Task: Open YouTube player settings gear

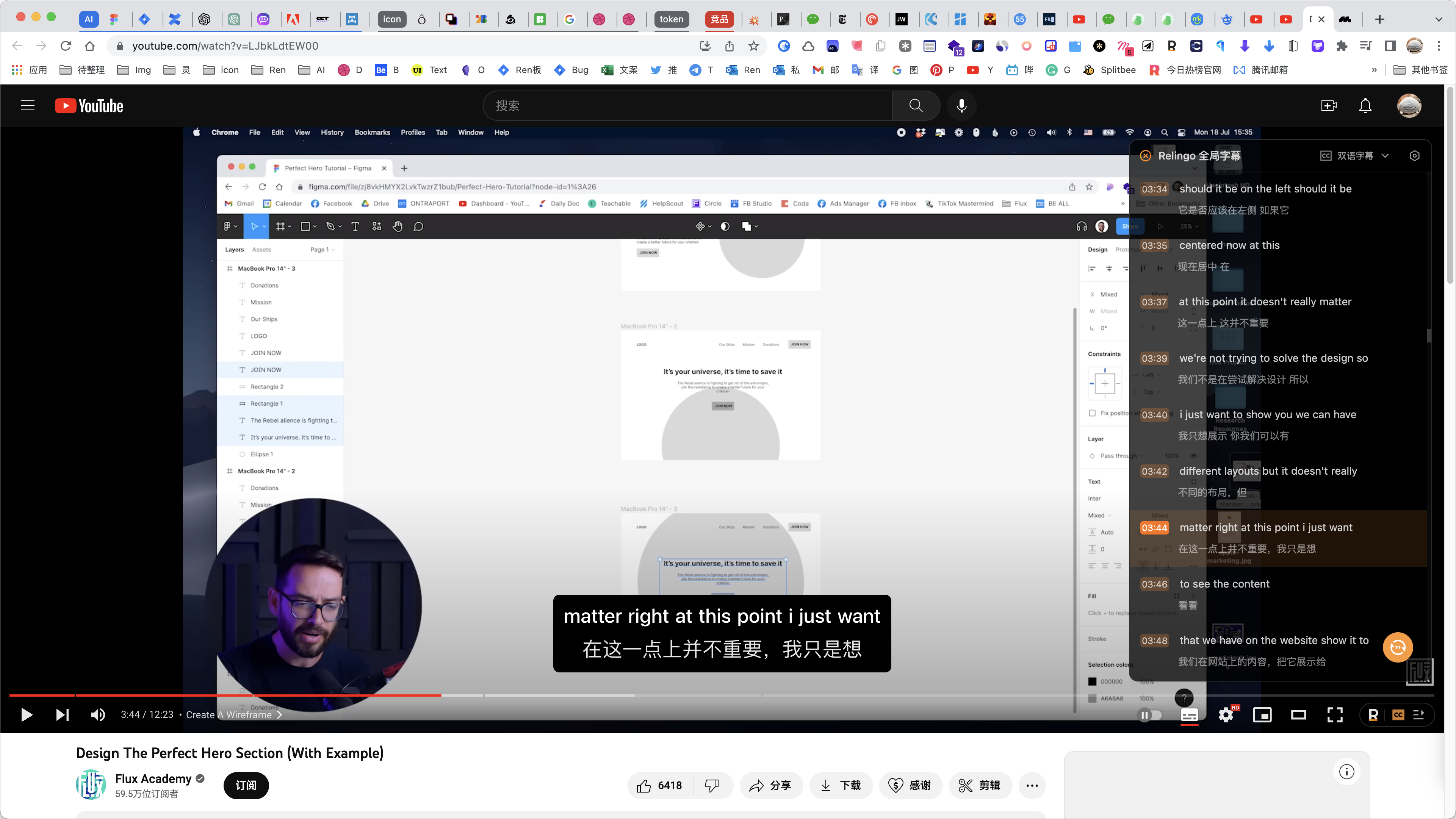Action: [x=1225, y=715]
